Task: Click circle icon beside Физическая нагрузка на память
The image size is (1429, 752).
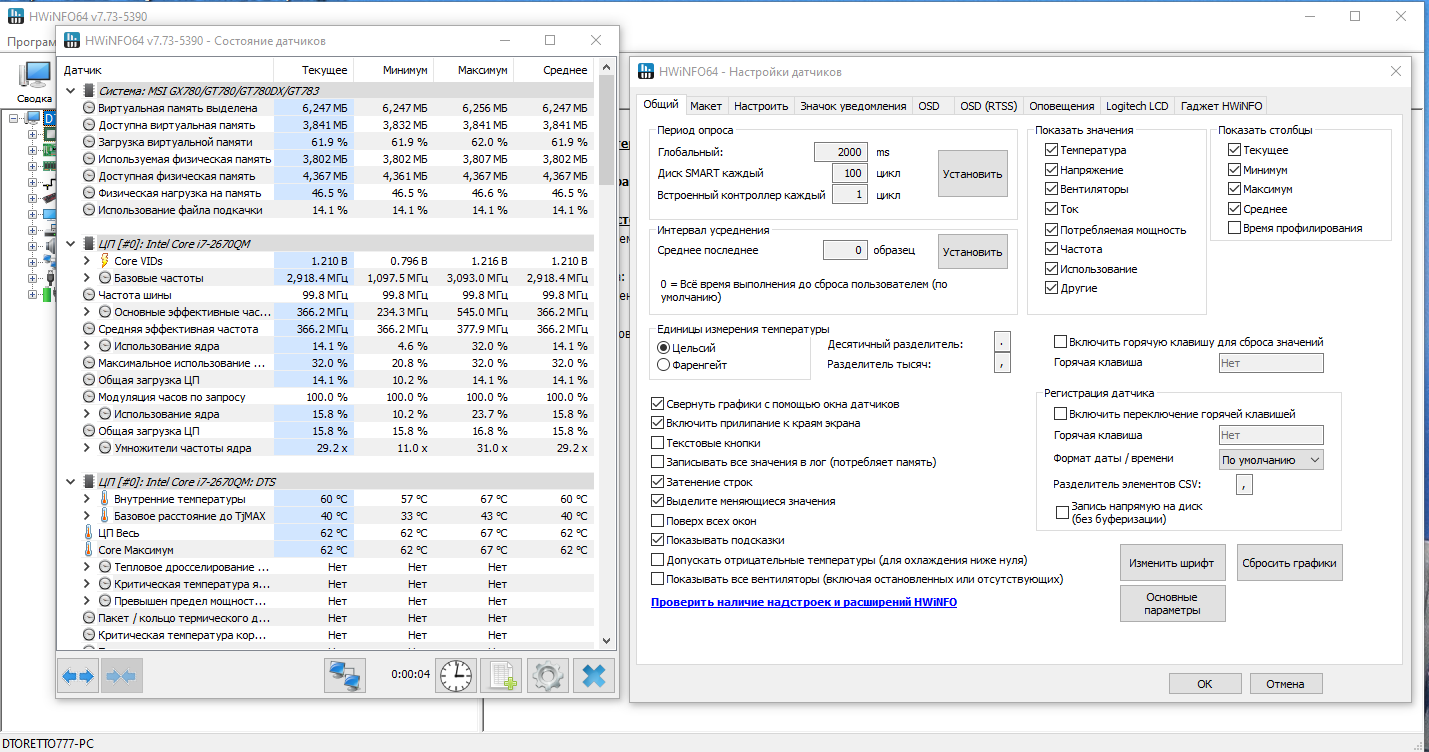Action: pos(89,193)
